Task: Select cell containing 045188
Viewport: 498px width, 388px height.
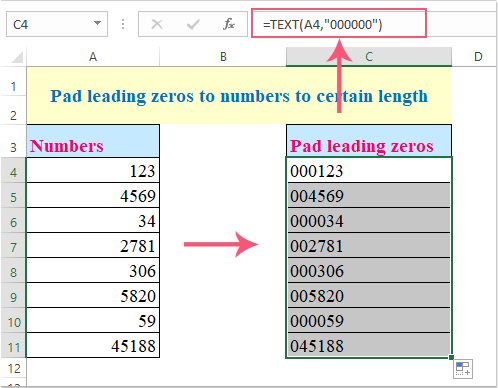Action: pos(369,345)
